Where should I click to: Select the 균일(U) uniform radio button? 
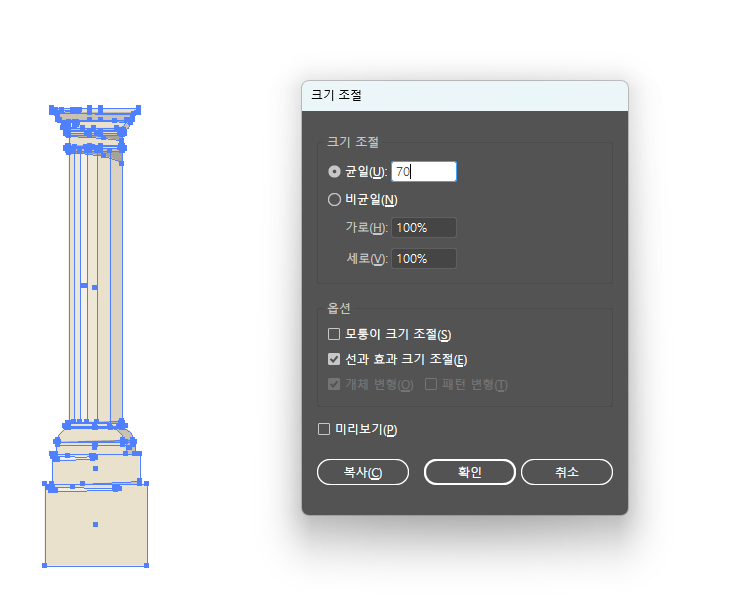point(334,172)
